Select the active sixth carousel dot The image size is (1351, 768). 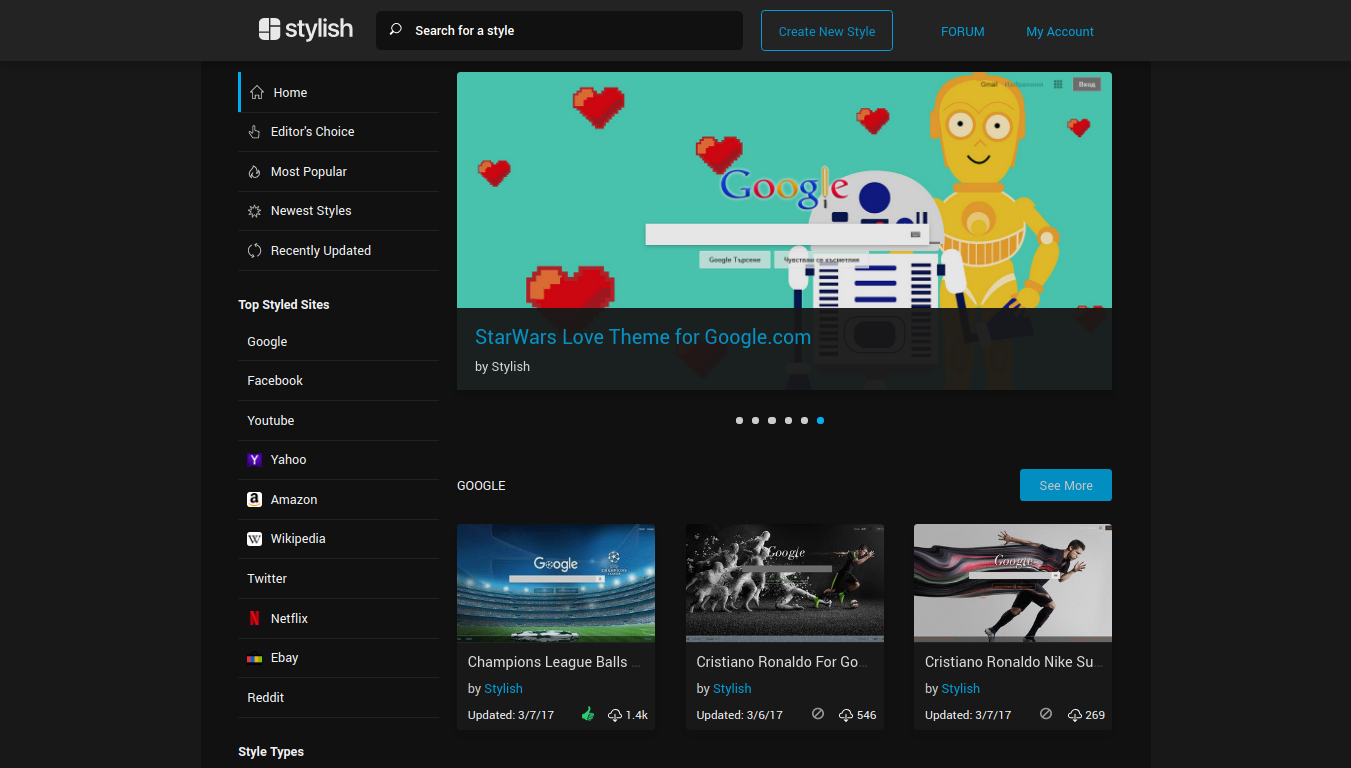[820, 421]
